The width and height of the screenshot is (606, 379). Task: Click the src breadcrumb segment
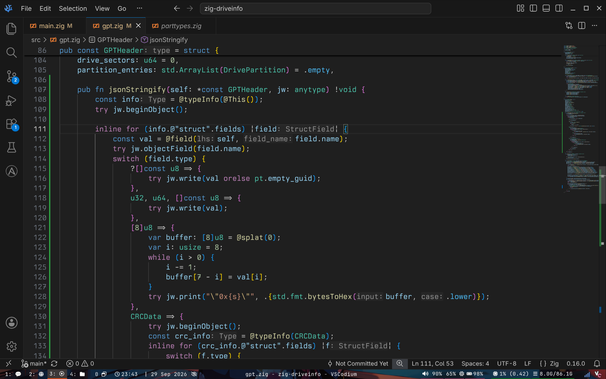[x=36, y=40]
